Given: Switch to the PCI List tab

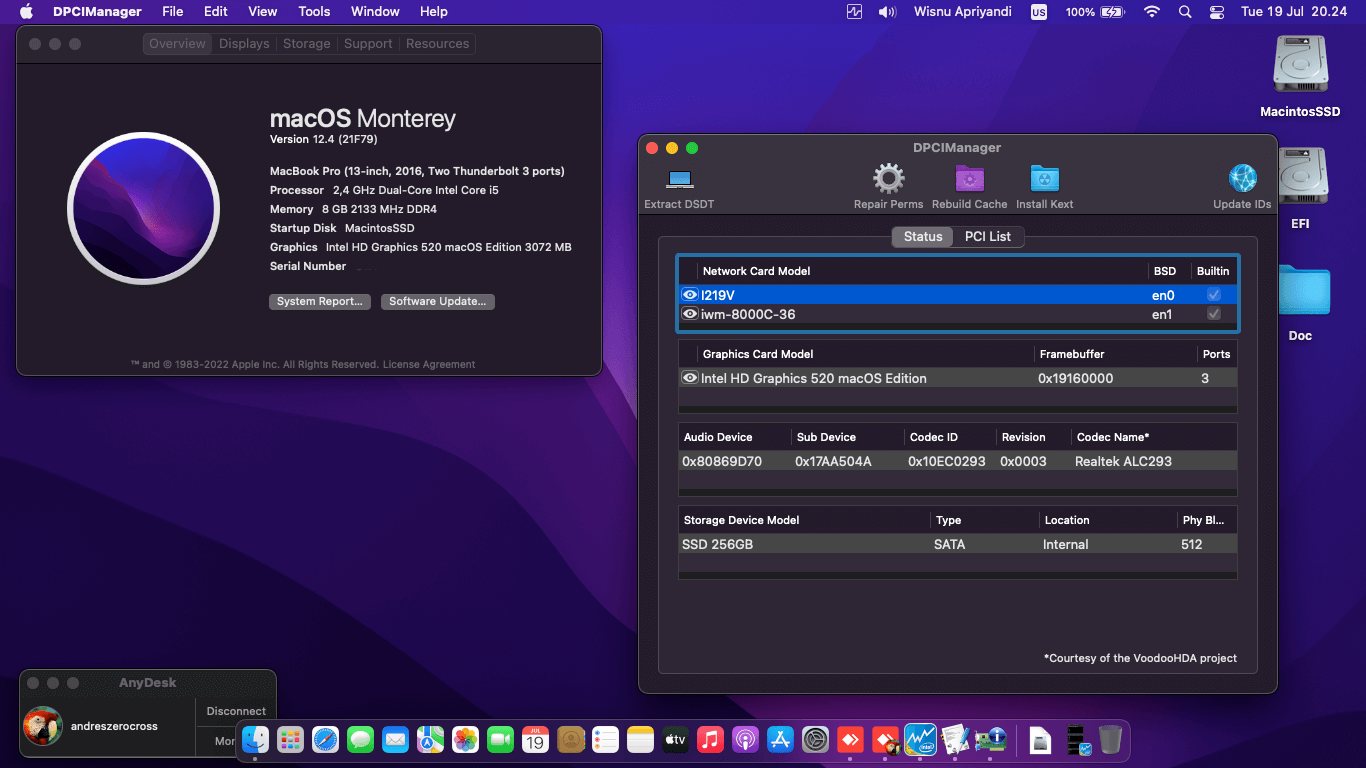Looking at the screenshot, I should 989,236.
